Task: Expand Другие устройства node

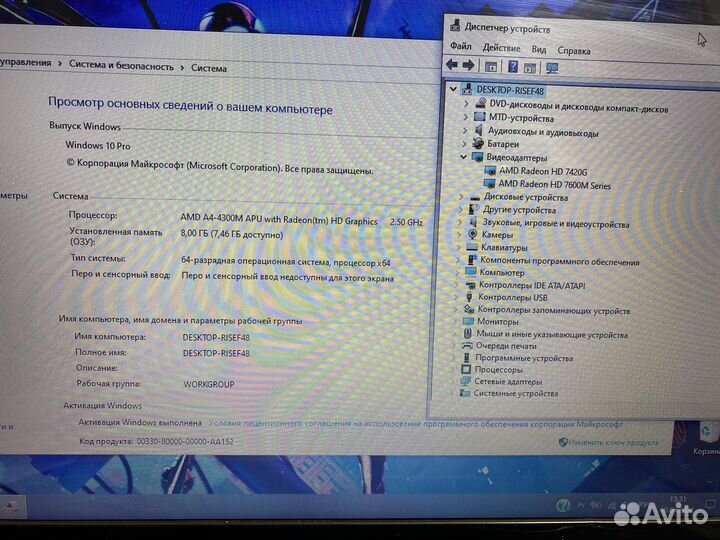Action: click(x=461, y=209)
